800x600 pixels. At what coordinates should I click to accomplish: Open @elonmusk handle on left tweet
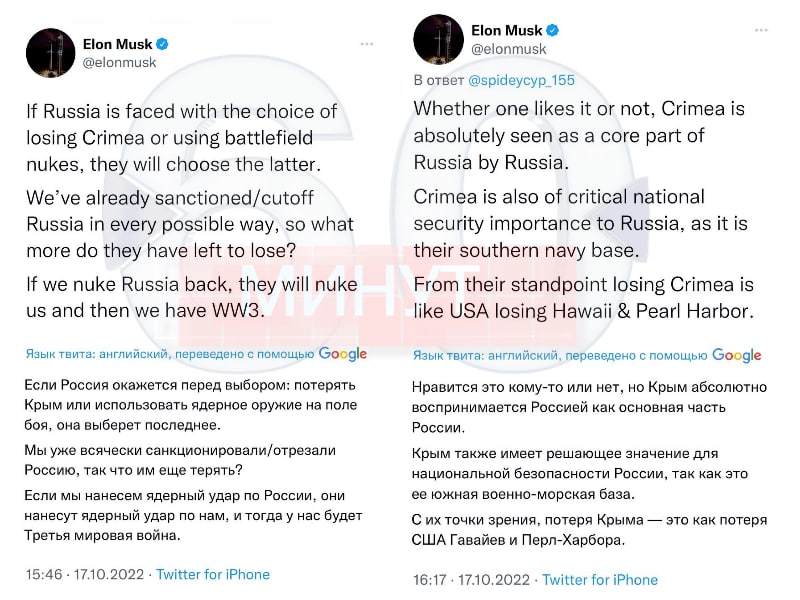coord(119,63)
